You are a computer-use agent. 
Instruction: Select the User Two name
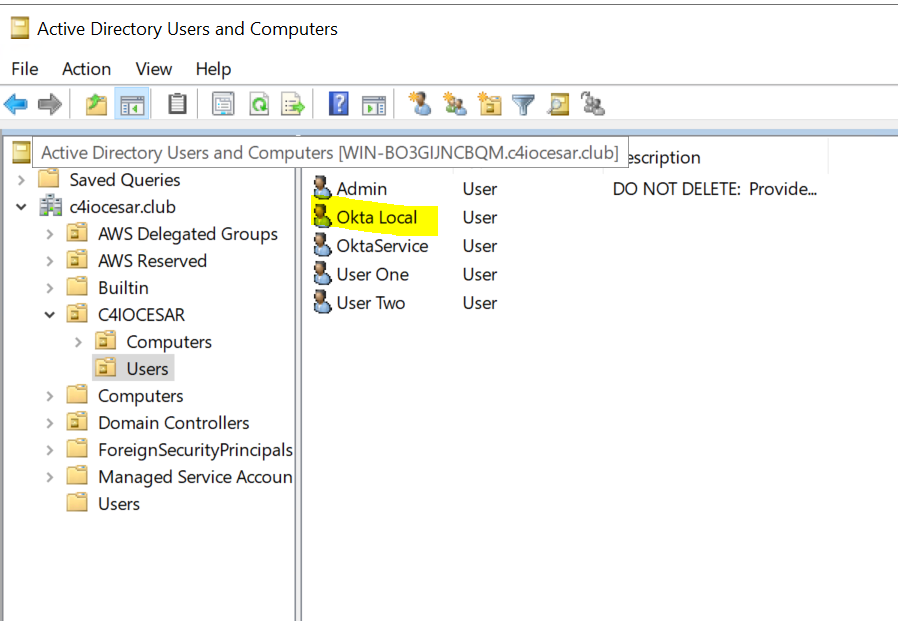pyautogui.click(x=371, y=303)
